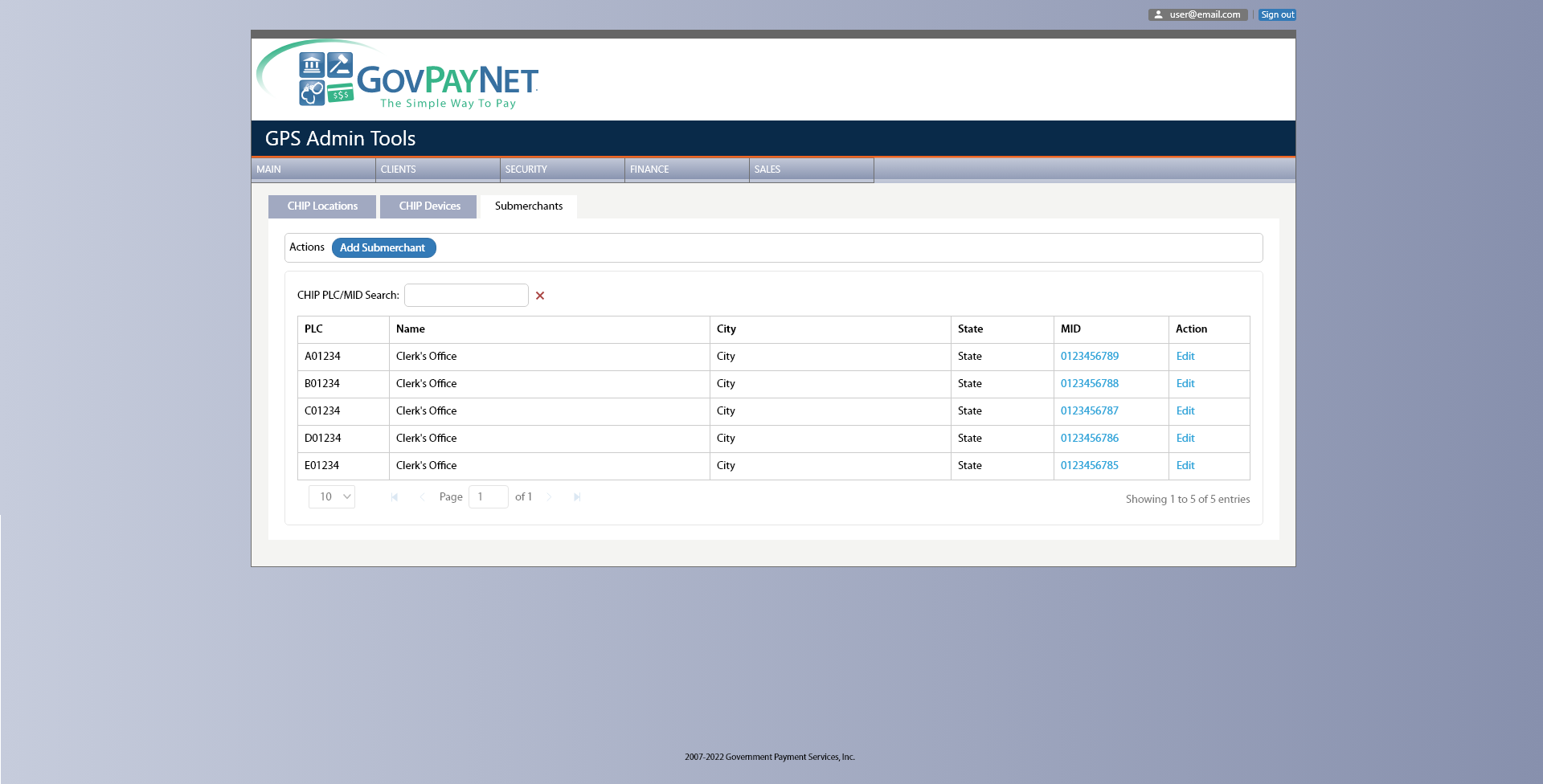1543x784 pixels.
Task: Open MID link 0123456789
Action: click(x=1089, y=357)
